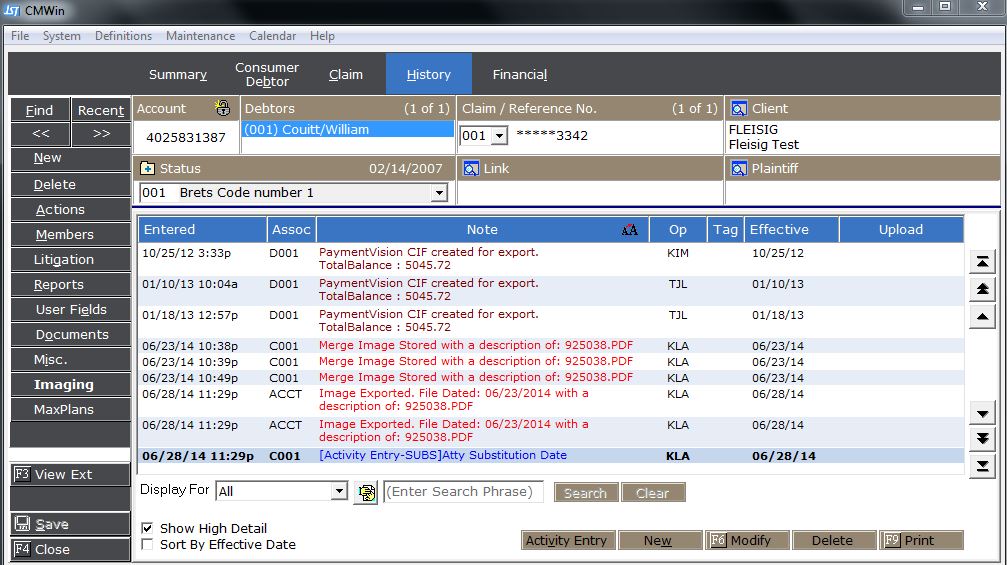
Task: Jump to first history entry arrow
Action: [983, 262]
